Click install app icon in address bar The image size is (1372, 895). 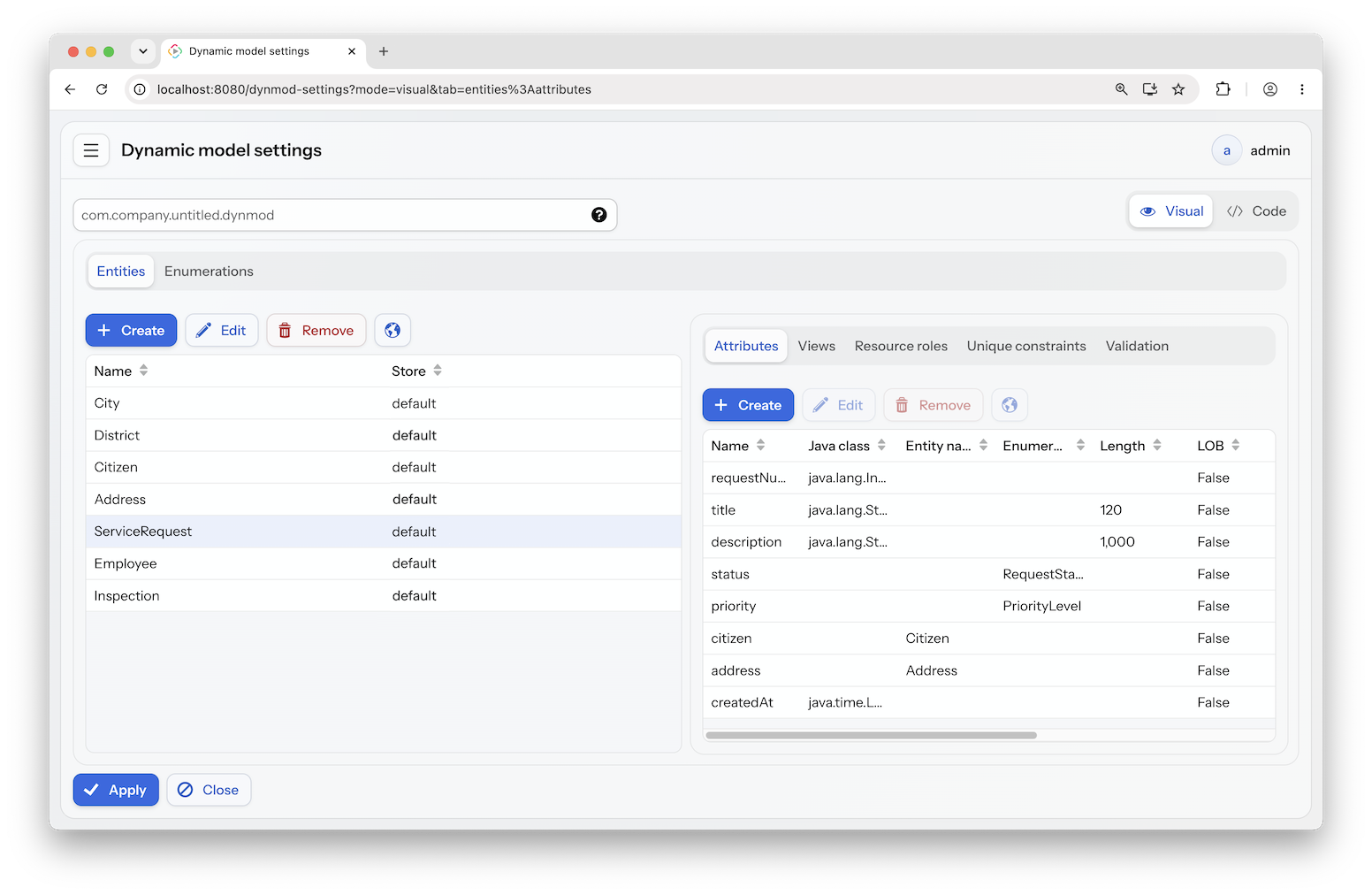click(1149, 89)
